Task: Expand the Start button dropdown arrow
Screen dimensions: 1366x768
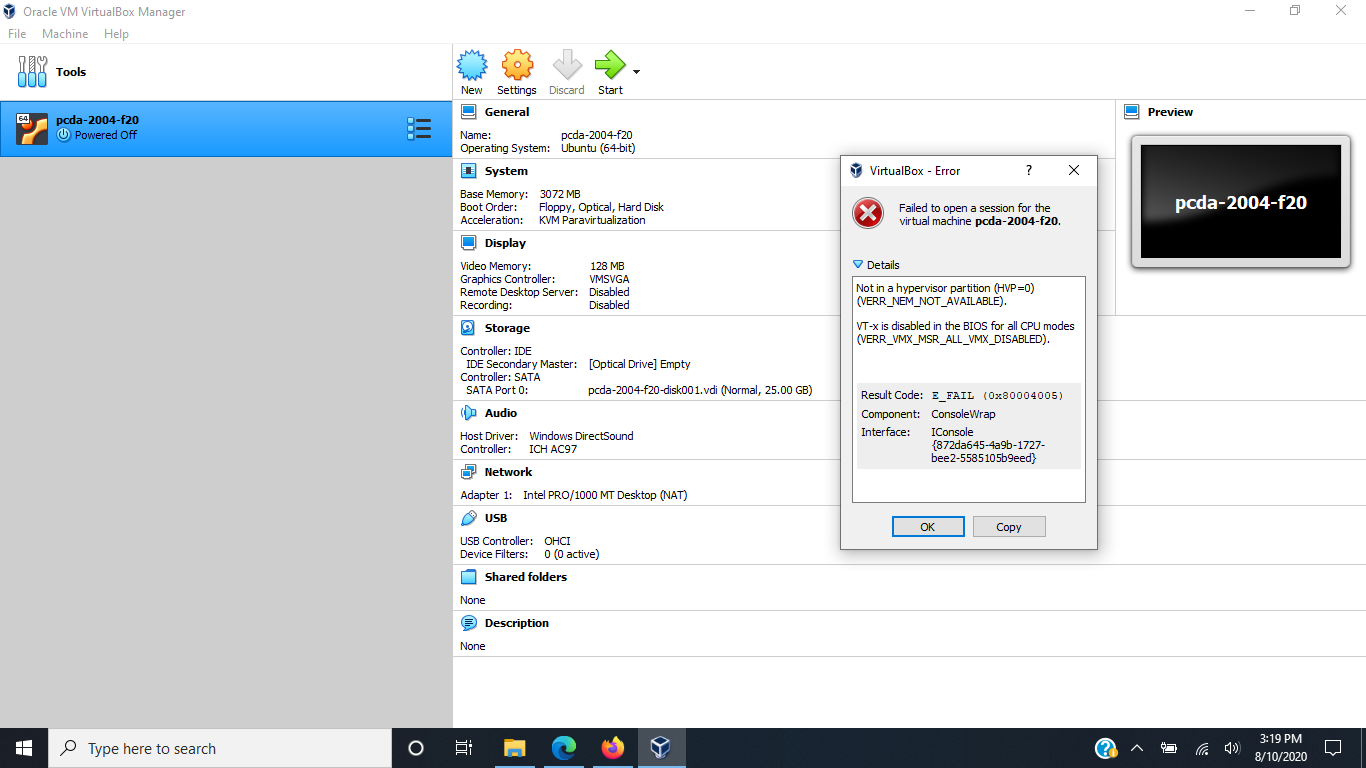Action: (x=636, y=72)
